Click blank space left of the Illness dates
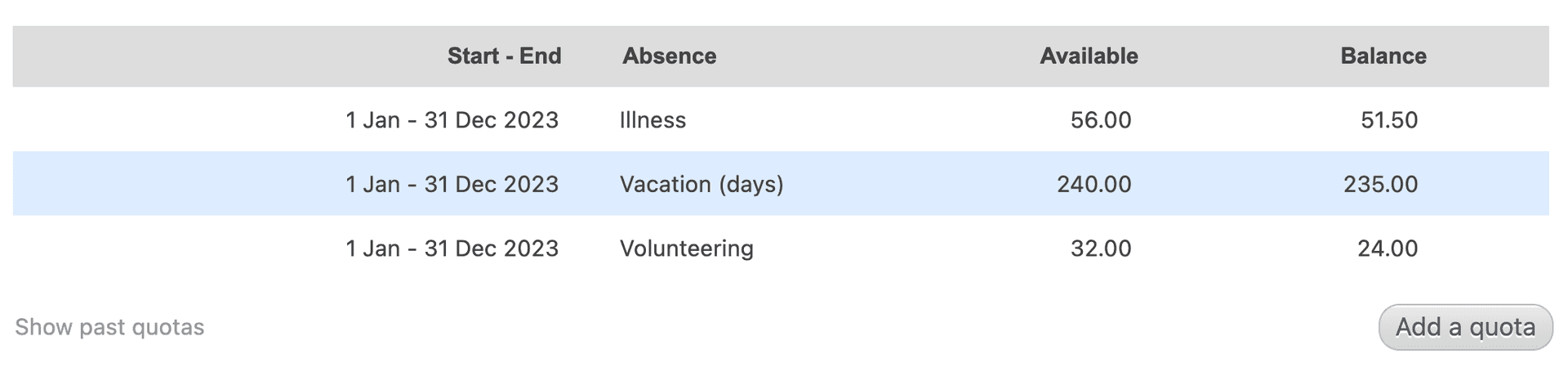 (x=163, y=120)
